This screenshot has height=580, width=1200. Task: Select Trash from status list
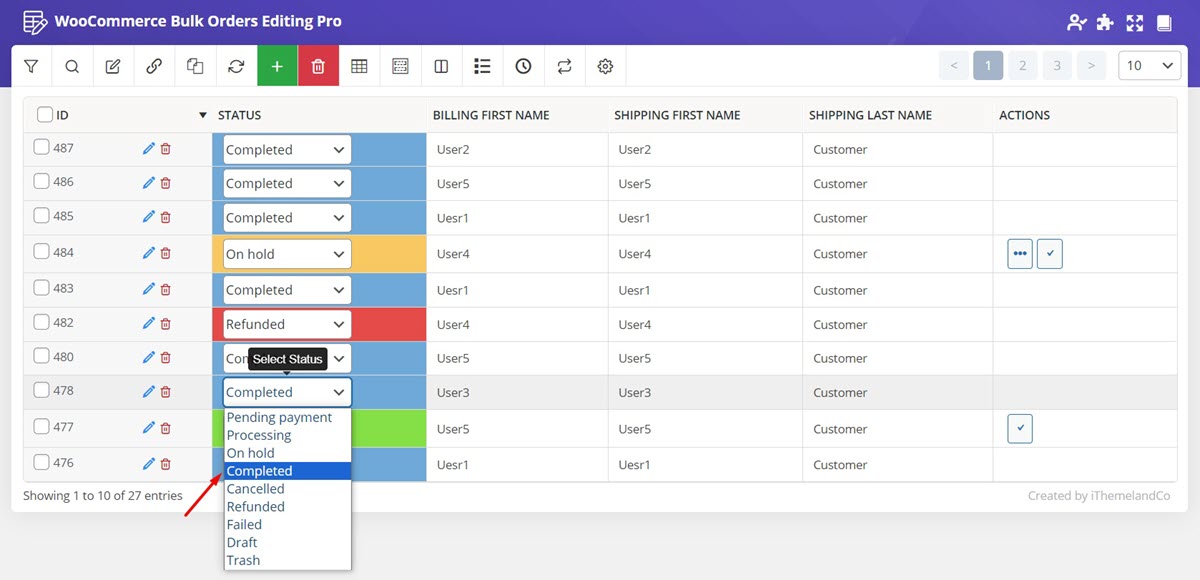[x=288, y=561]
